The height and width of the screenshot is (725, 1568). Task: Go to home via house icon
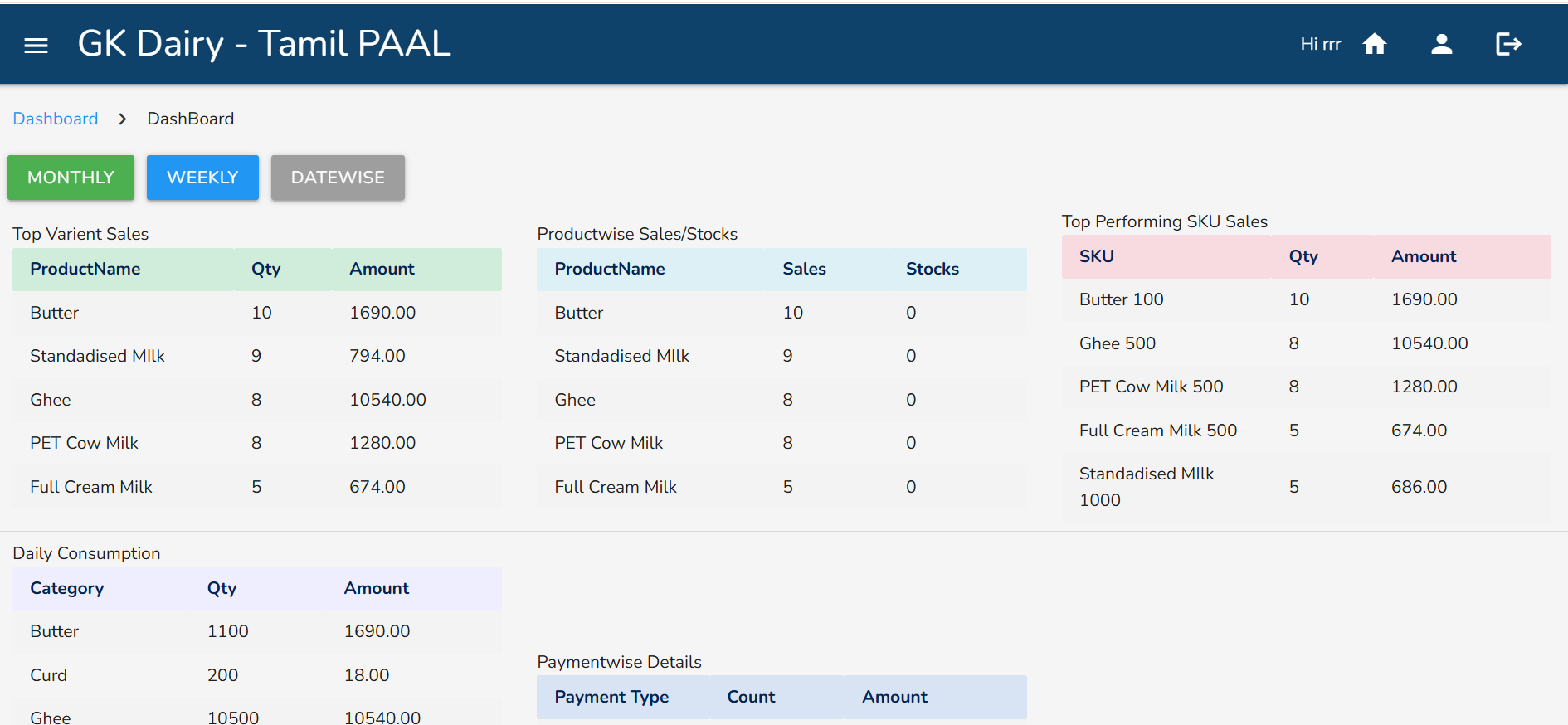click(1375, 44)
